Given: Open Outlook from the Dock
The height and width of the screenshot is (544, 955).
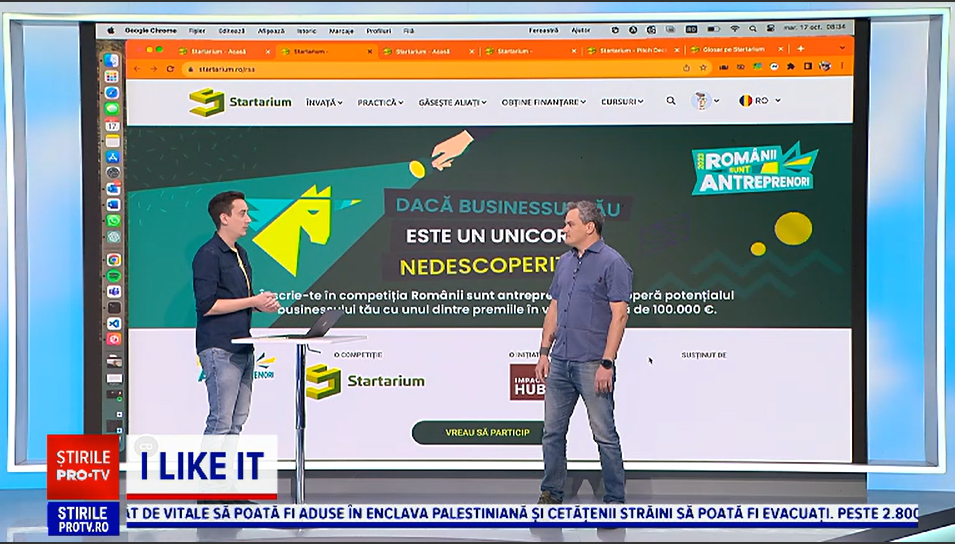Looking at the screenshot, I should coord(113,189).
